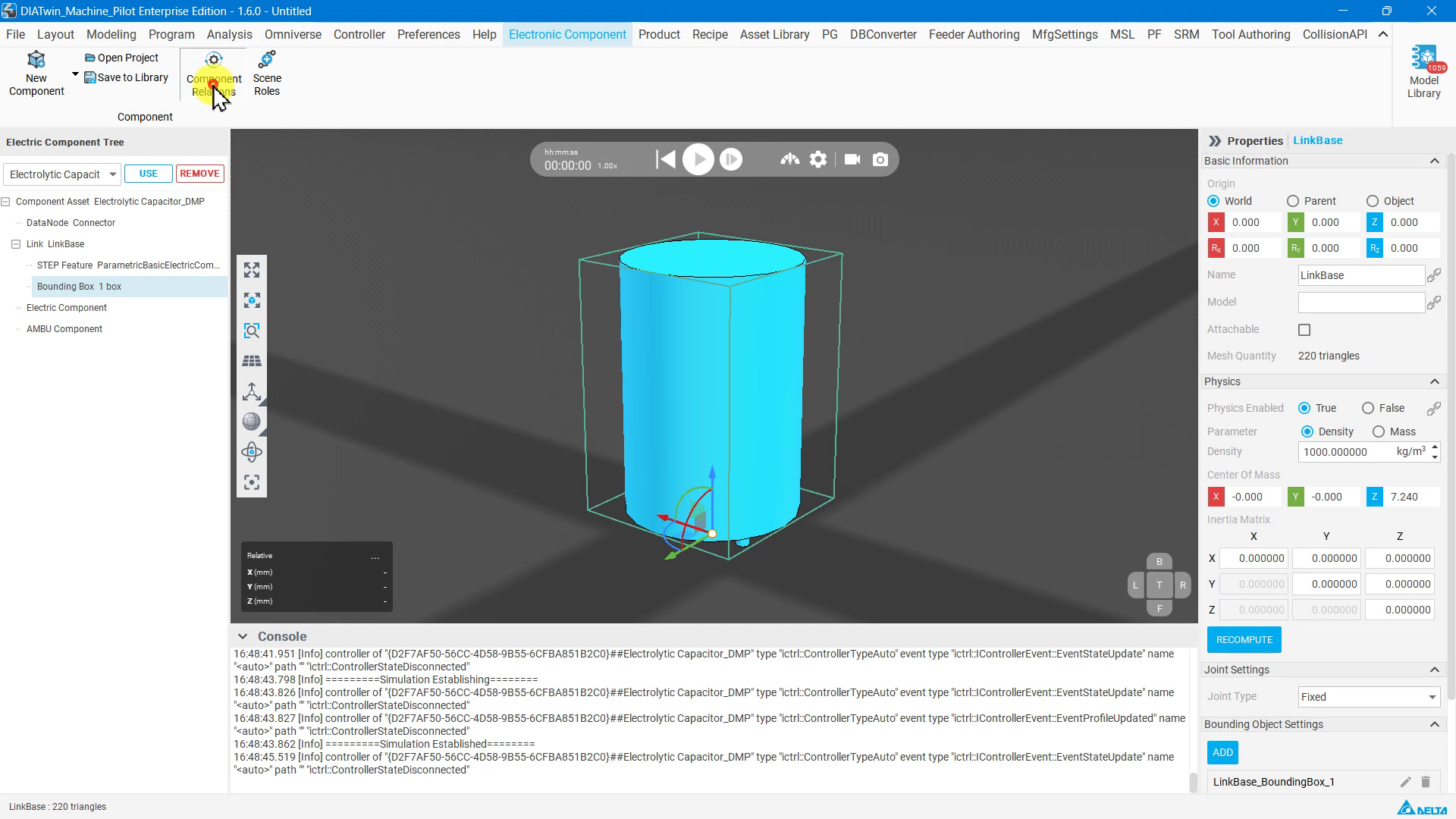Click the link icon next to Name field

click(x=1433, y=275)
